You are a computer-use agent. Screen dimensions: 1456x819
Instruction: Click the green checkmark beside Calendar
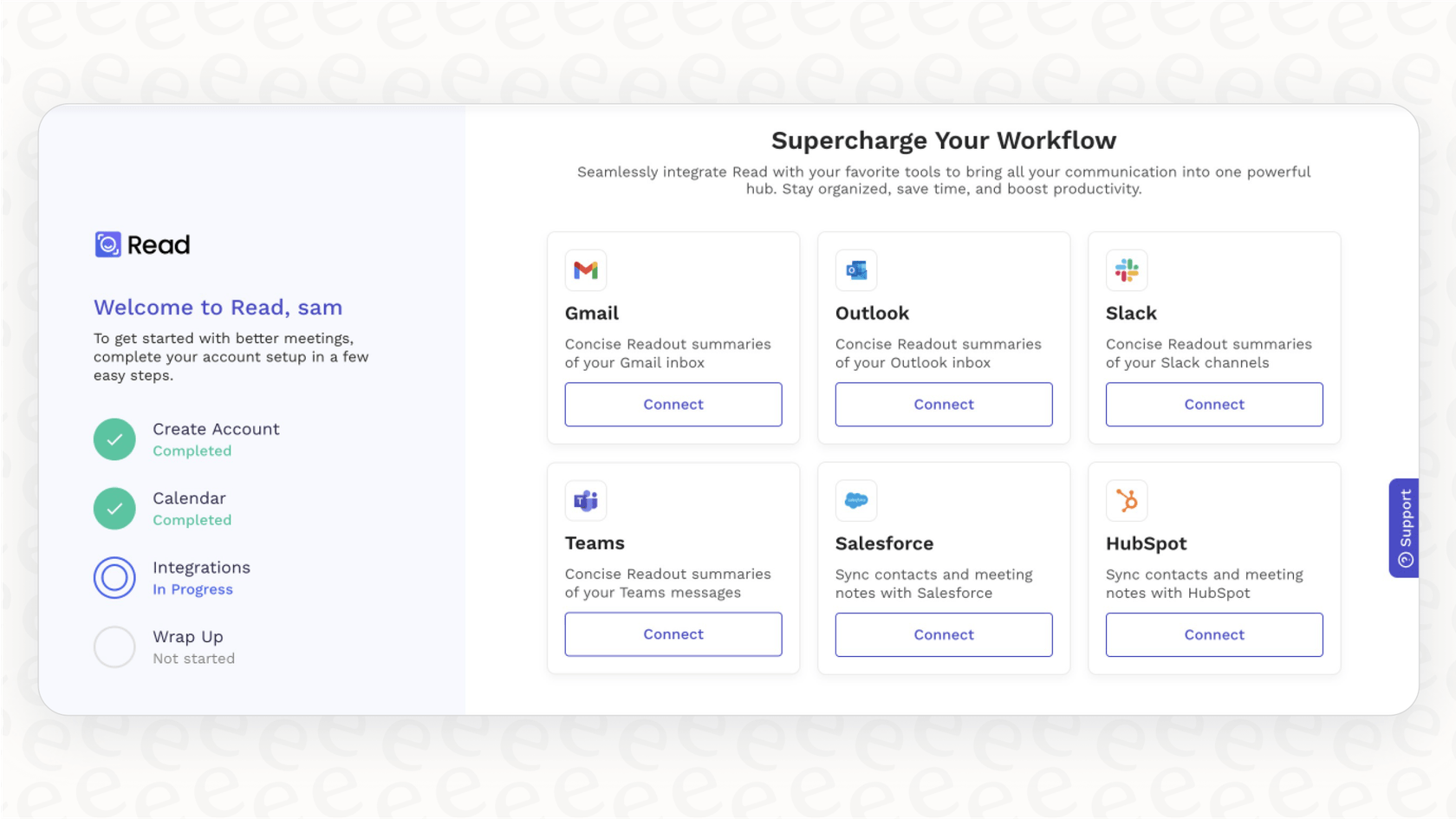click(114, 508)
